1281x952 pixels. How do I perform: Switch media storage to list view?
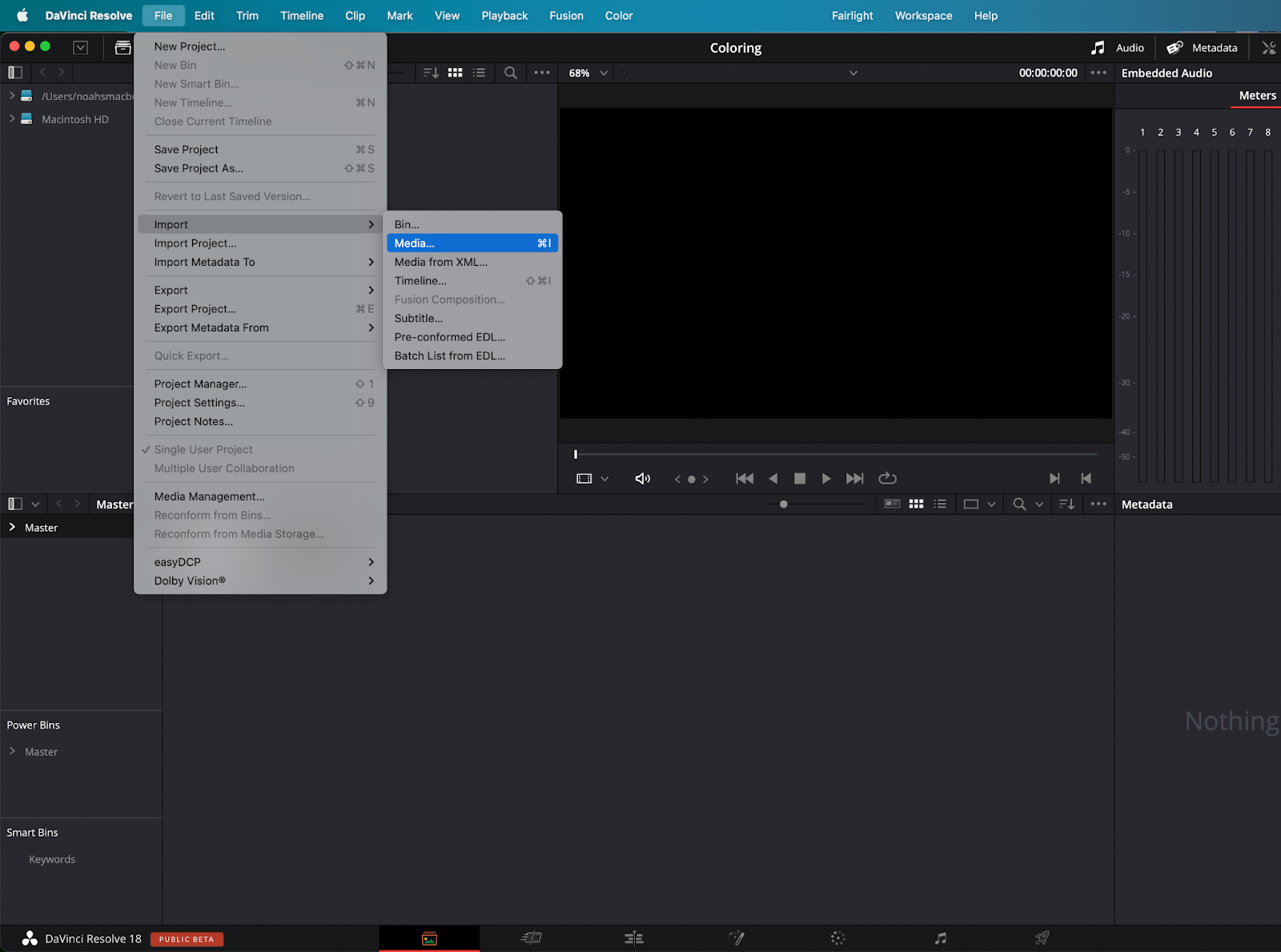479,73
